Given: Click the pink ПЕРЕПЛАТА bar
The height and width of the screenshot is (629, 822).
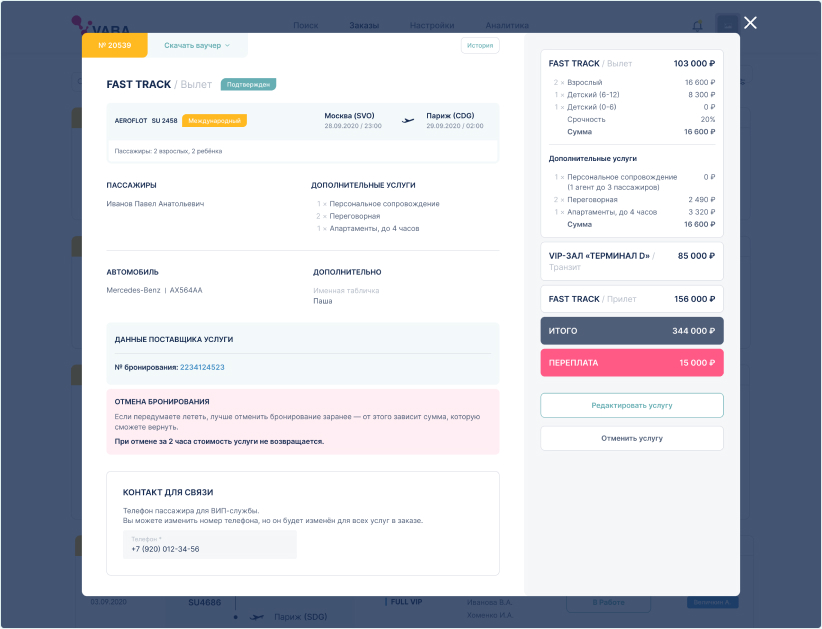Looking at the screenshot, I should 631,363.
